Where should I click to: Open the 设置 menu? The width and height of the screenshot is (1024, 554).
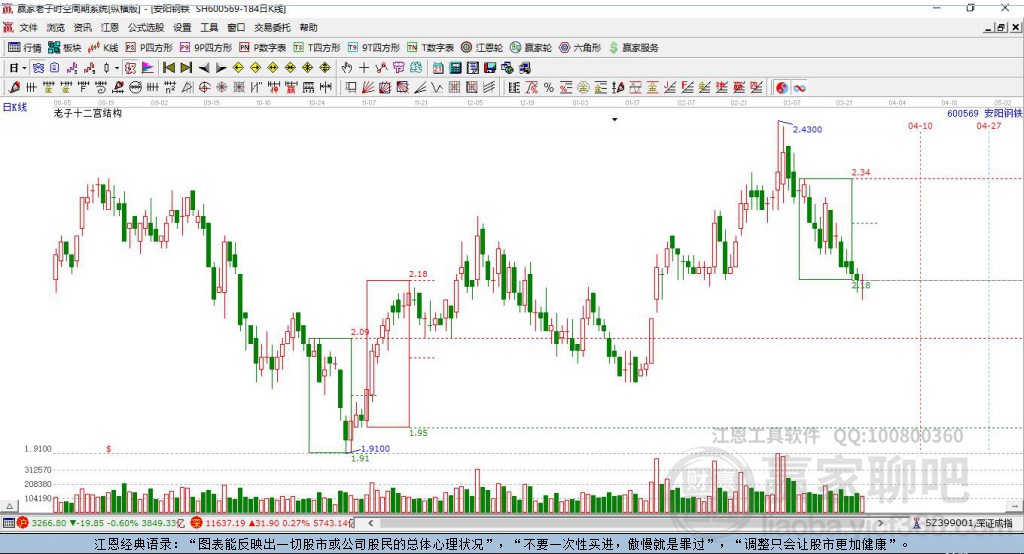pyautogui.click(x=182, y=27)
